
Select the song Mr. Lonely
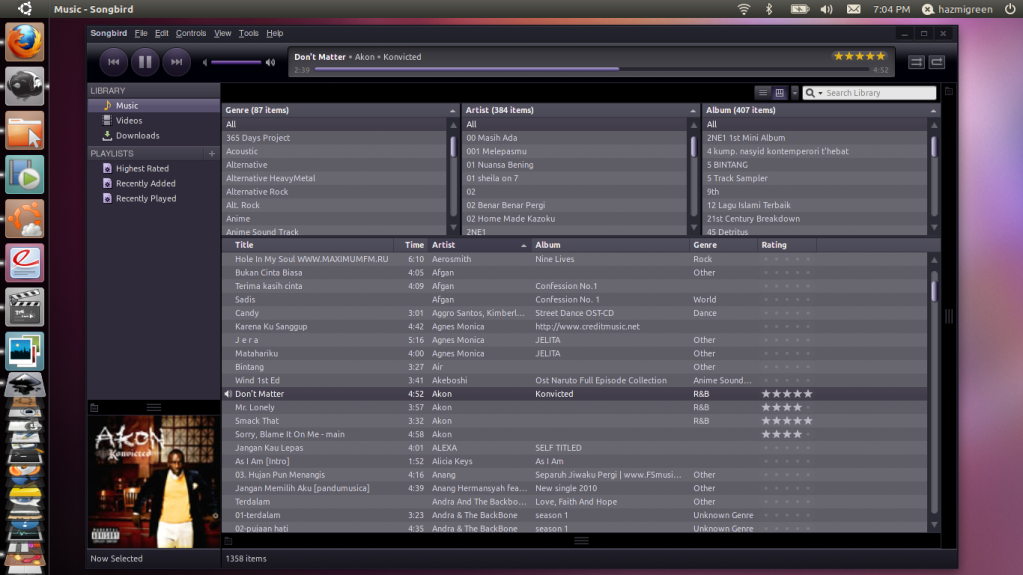pyautogui.click(x=574, y=407)
